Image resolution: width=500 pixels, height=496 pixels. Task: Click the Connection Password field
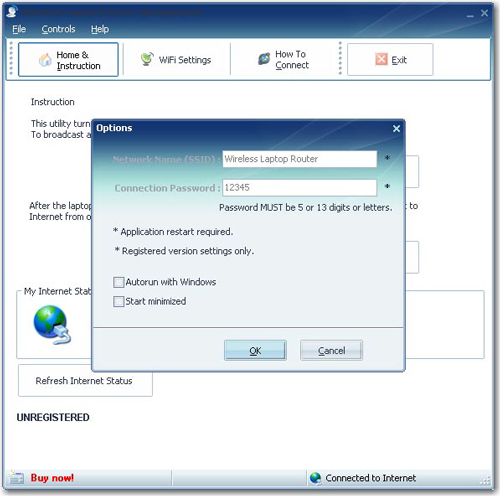point(300,188)
